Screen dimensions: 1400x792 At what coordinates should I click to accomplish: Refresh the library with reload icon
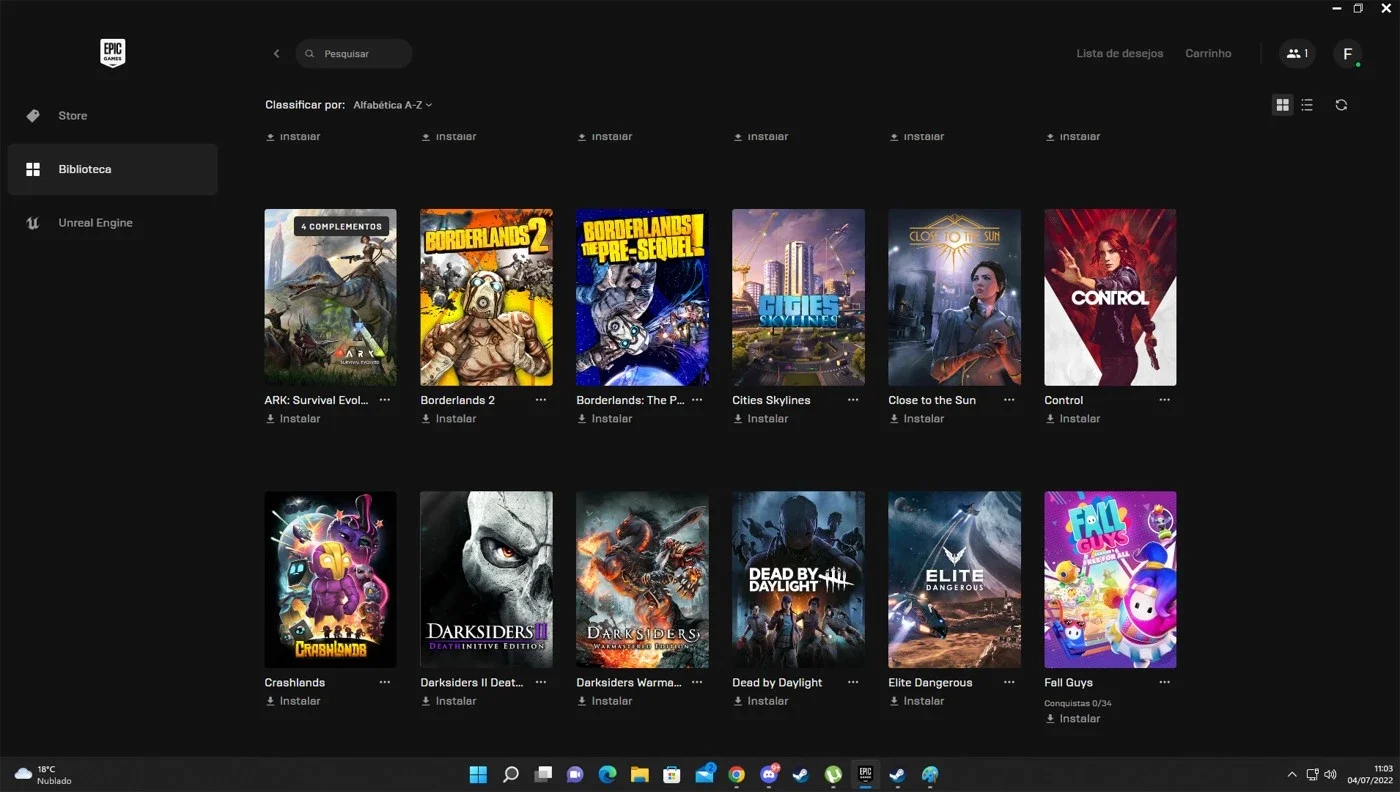pos(1341,105)
